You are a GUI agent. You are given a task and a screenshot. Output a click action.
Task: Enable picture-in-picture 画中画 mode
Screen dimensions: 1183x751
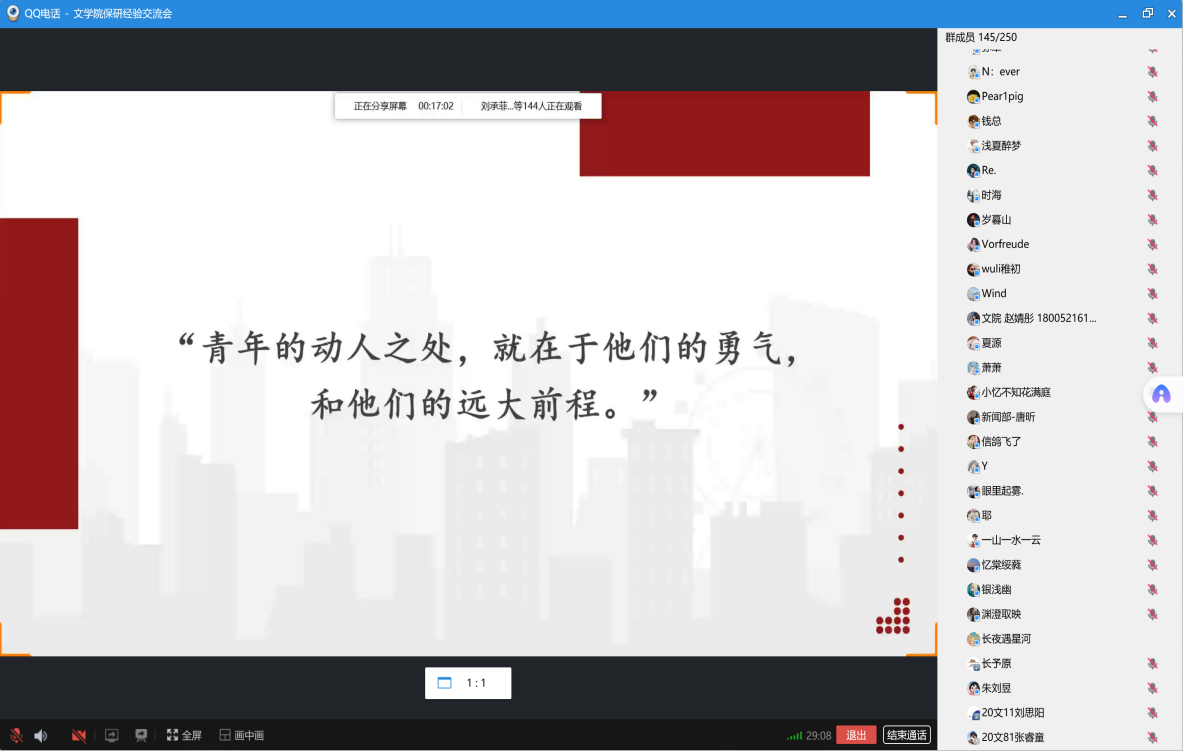(241, 736)
